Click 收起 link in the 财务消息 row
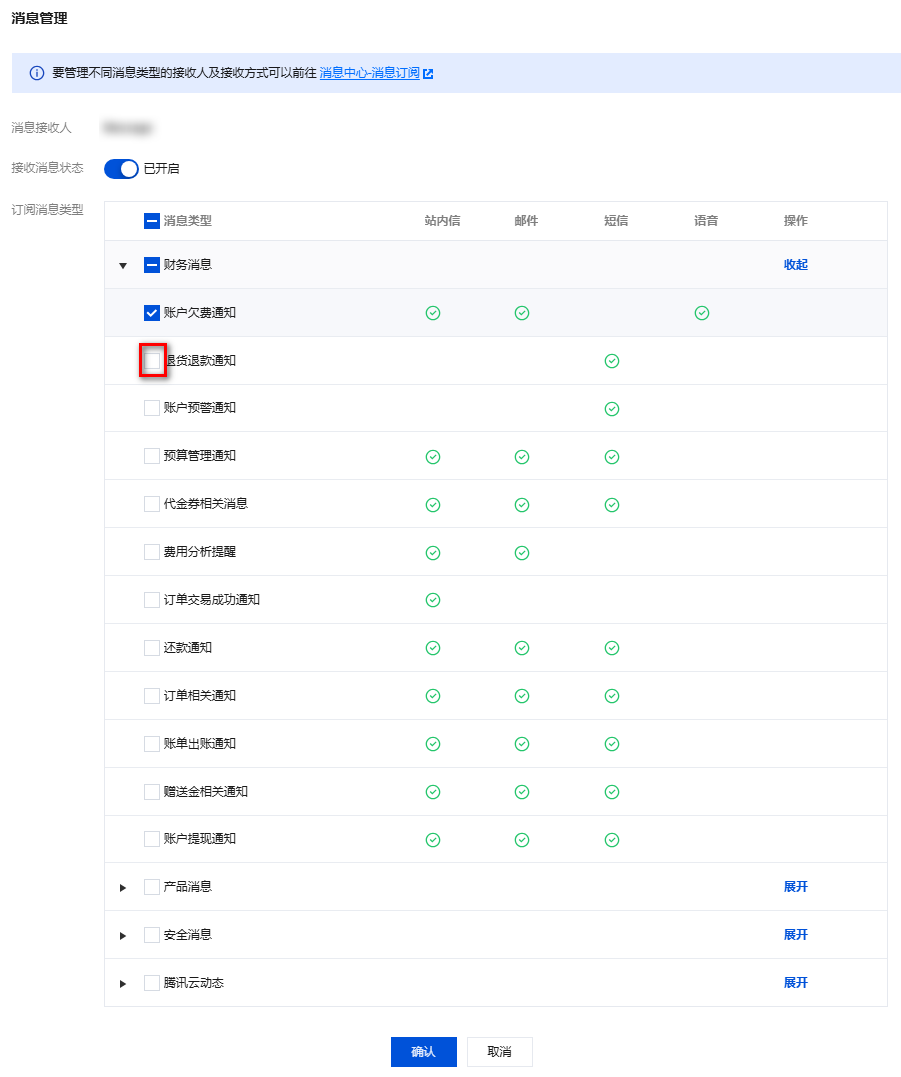The height and width of the screenshot is (1077, 901). (x=796, y=265)
